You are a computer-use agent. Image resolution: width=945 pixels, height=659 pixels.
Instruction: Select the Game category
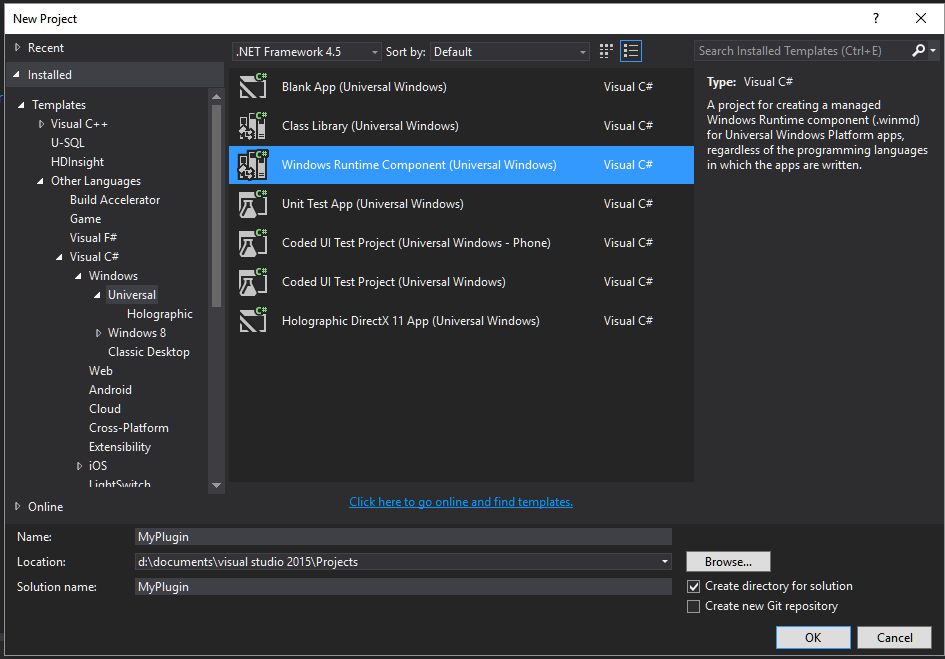point(86,219)
